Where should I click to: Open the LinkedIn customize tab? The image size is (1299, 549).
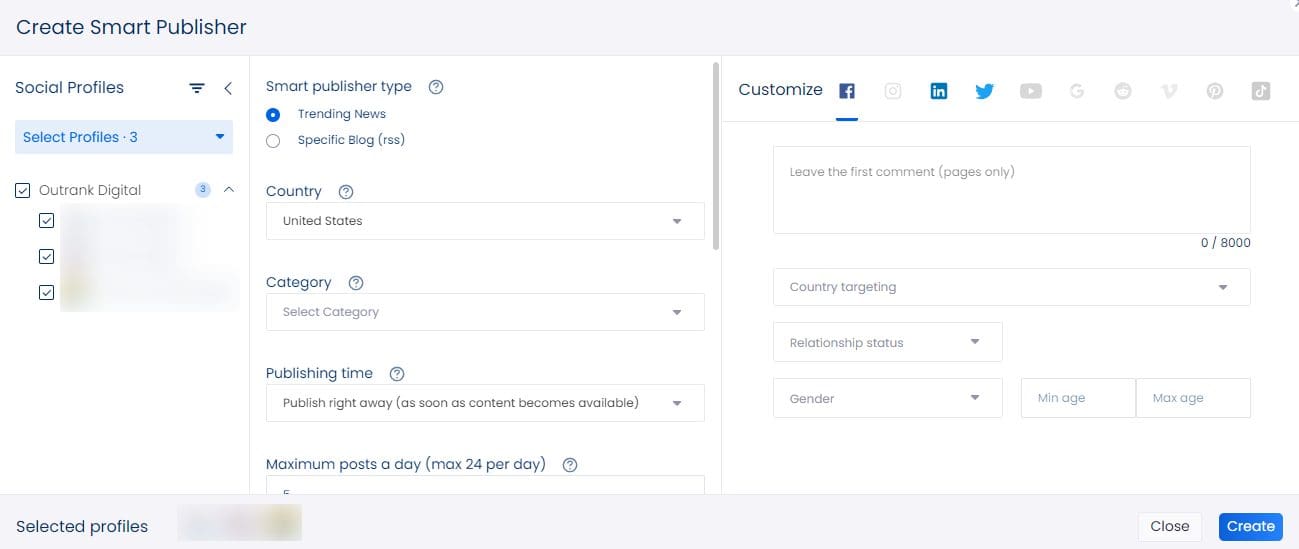click(939, 91)
